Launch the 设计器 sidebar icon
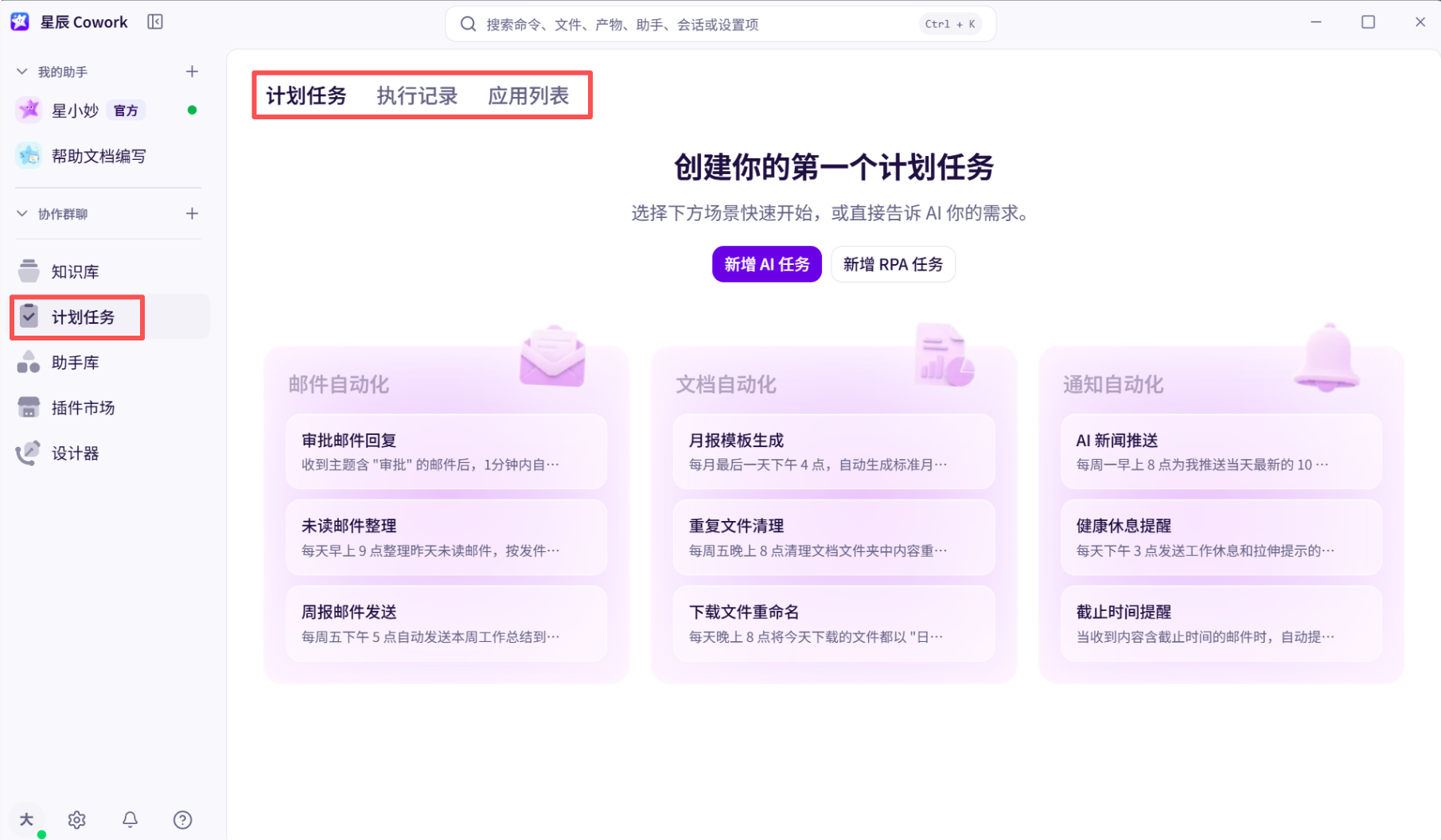This screenshot has height=840, width=1441. point(29,453)
